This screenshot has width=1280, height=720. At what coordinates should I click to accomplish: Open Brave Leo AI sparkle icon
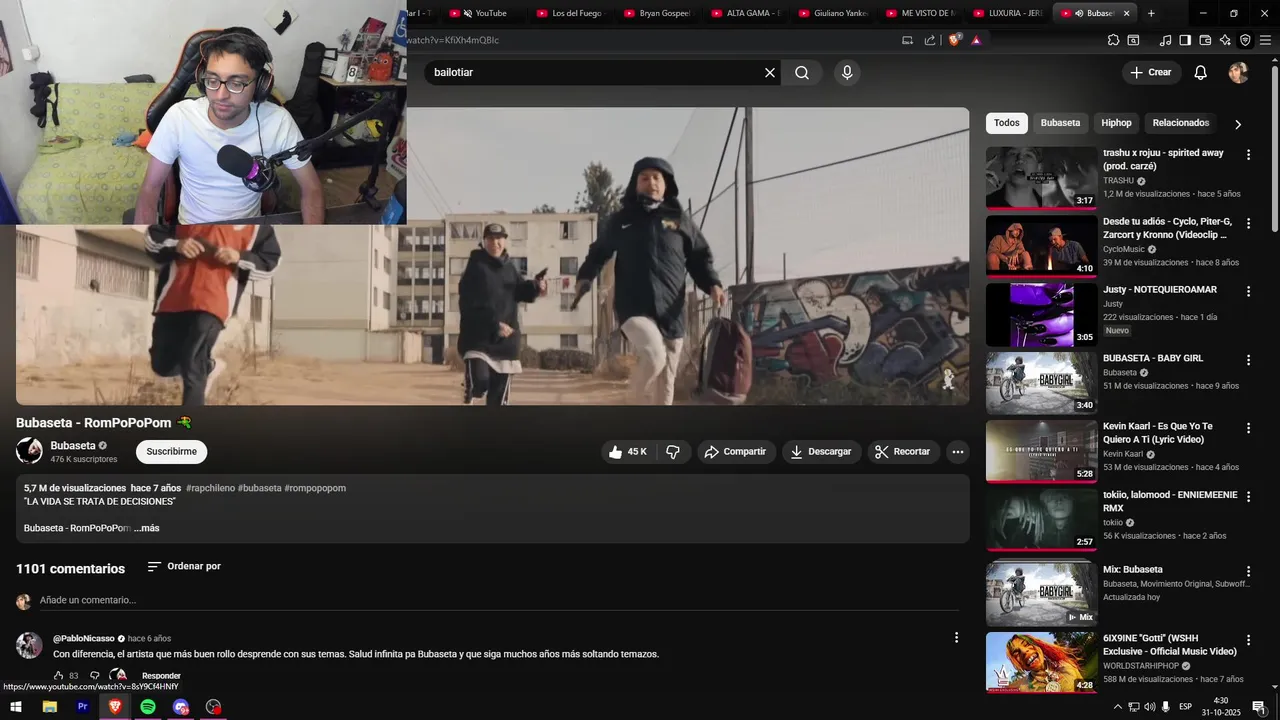point(1225,40)
